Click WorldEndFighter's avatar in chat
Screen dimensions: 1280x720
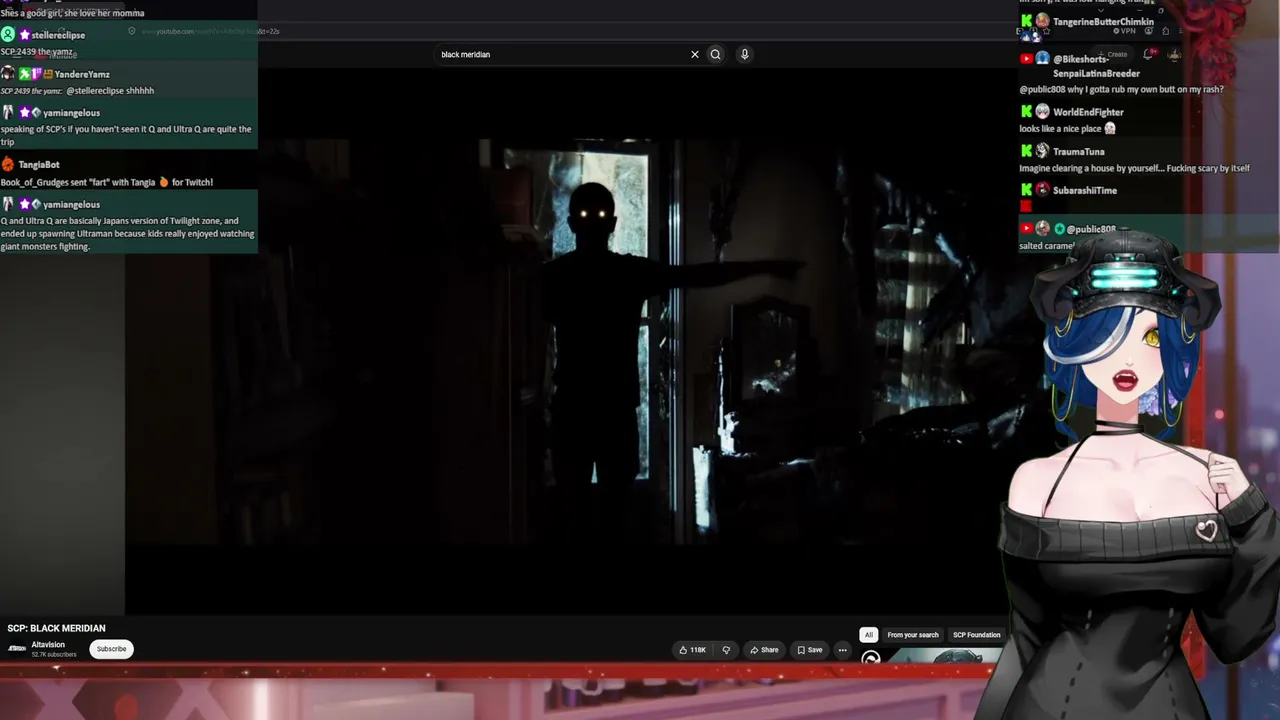1042,112
